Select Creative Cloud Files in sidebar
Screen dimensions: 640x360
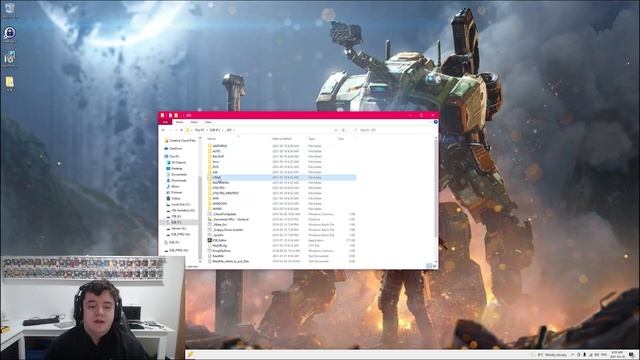pyautogui.click(x=180, y=140)
